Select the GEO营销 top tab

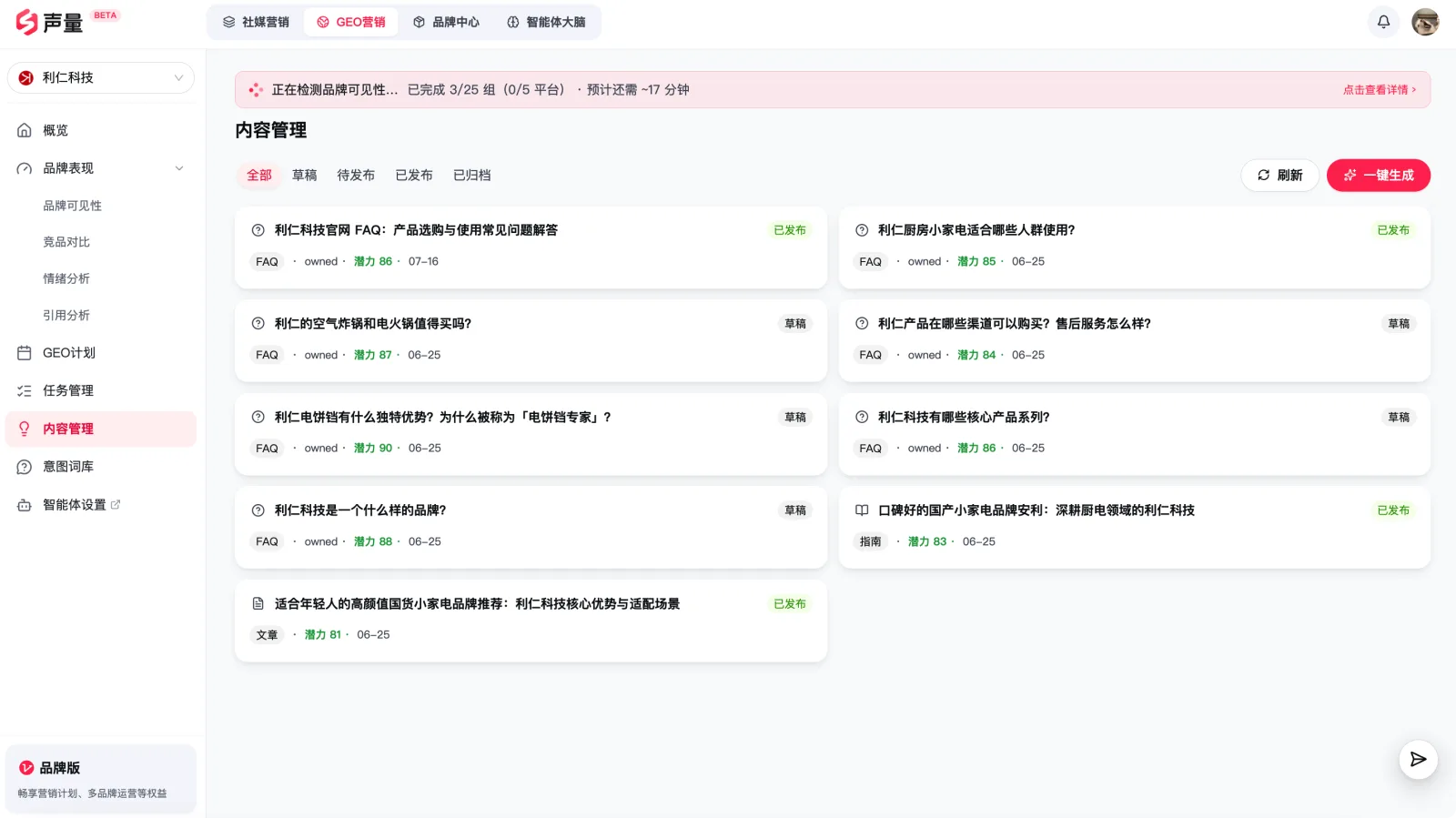pyautogui.click(x=351, y=22)
